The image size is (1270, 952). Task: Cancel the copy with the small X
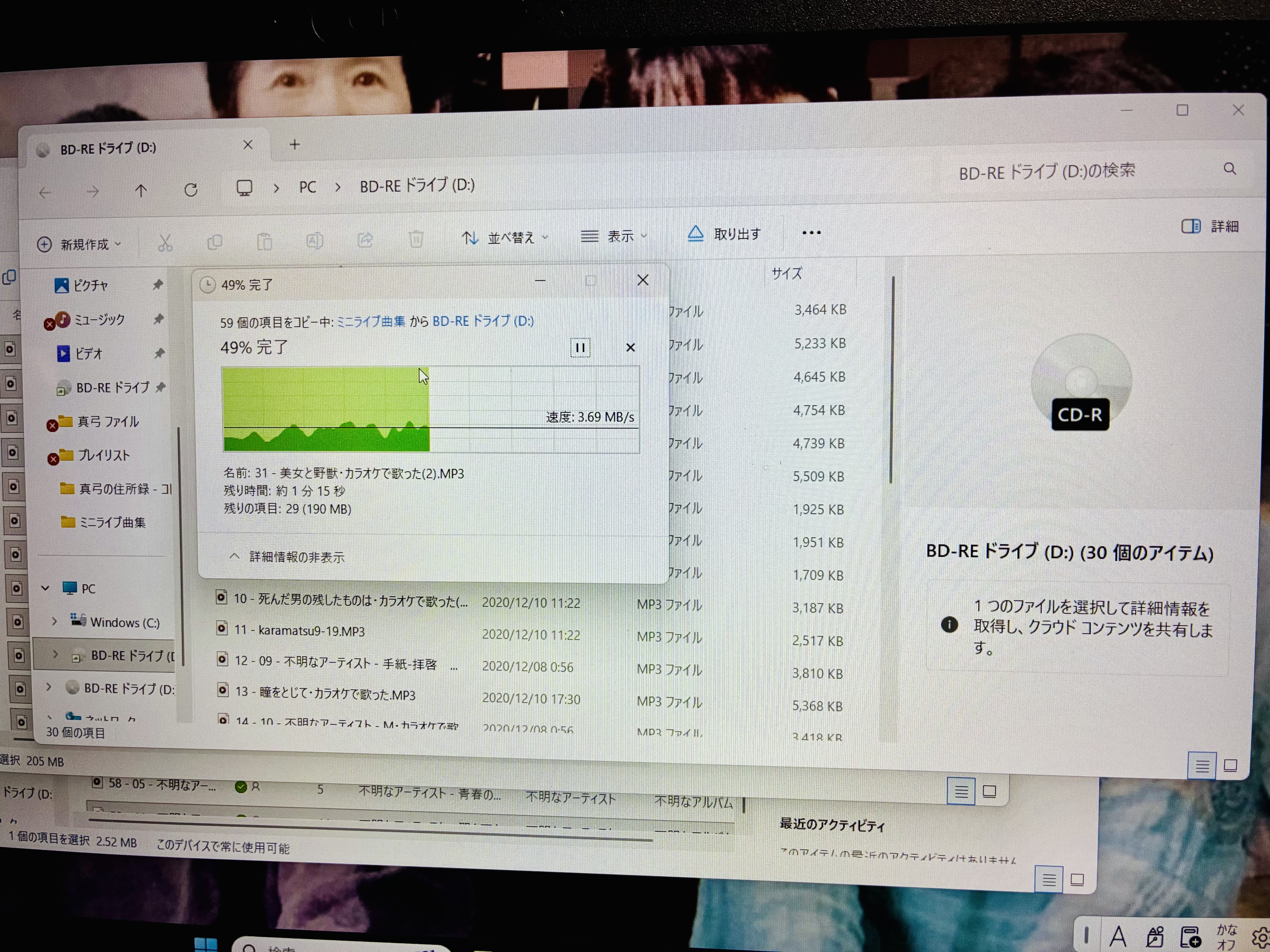click(630, 348)
